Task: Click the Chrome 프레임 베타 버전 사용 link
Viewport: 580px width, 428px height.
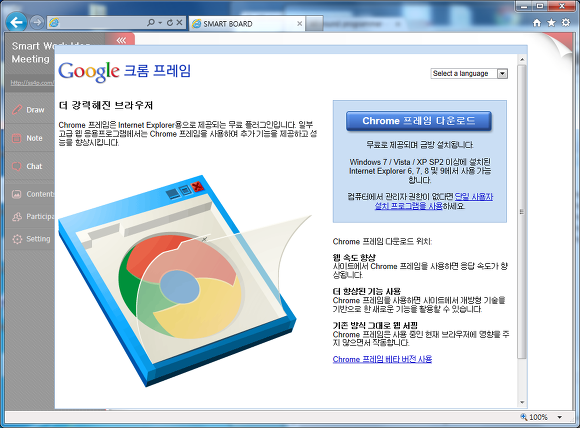Action: pos(382,359)
